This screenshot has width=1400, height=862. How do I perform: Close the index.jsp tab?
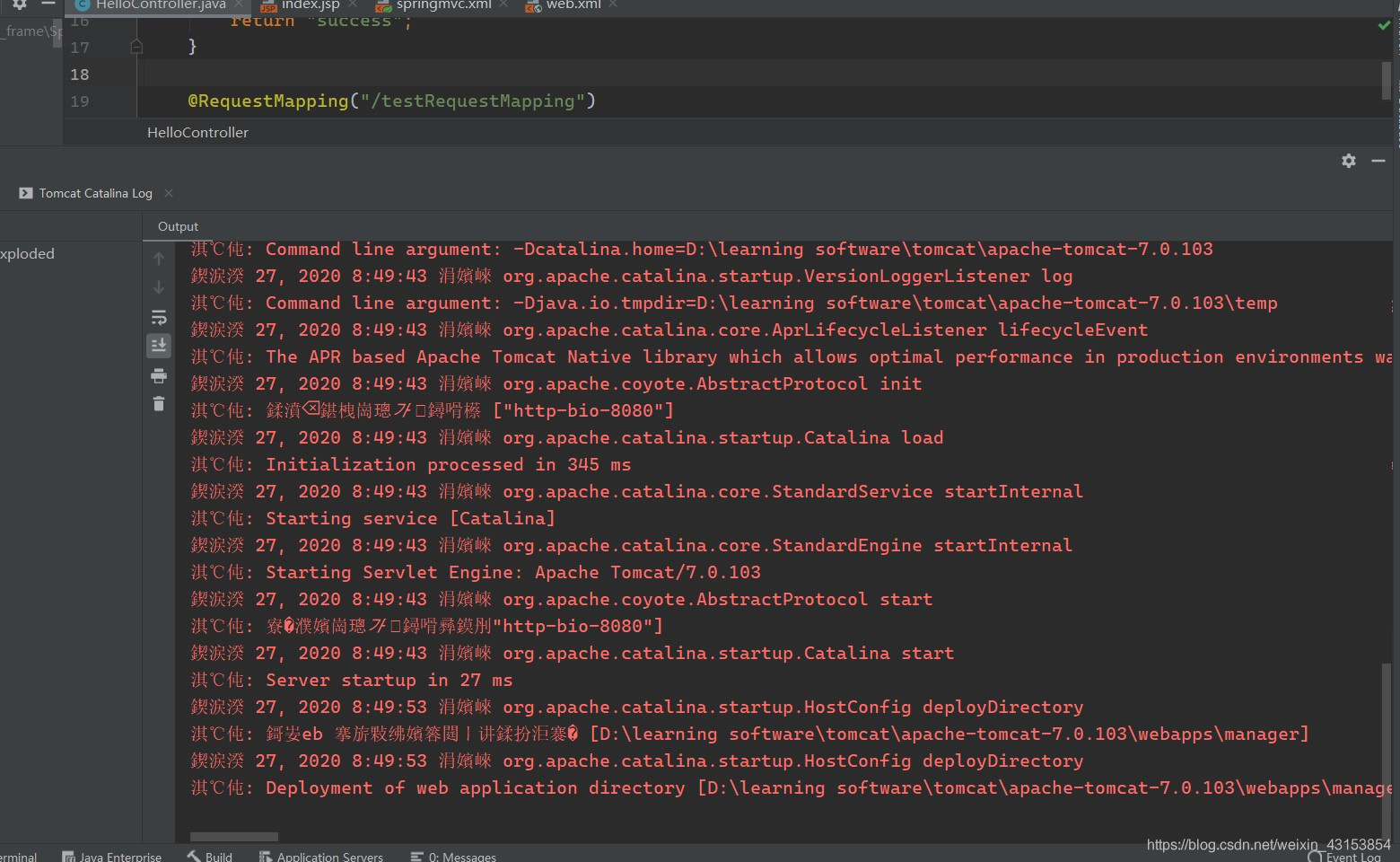click(353, 4)
